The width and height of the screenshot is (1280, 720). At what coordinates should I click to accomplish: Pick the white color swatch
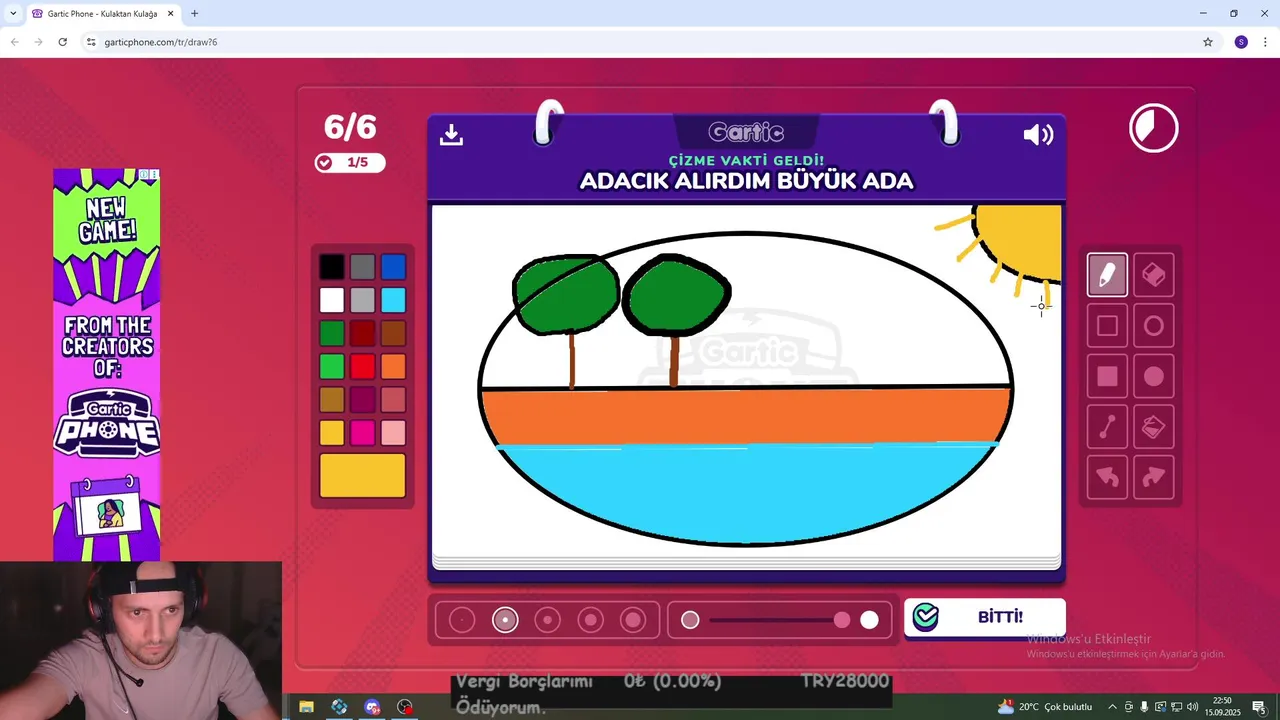[332, 300]
